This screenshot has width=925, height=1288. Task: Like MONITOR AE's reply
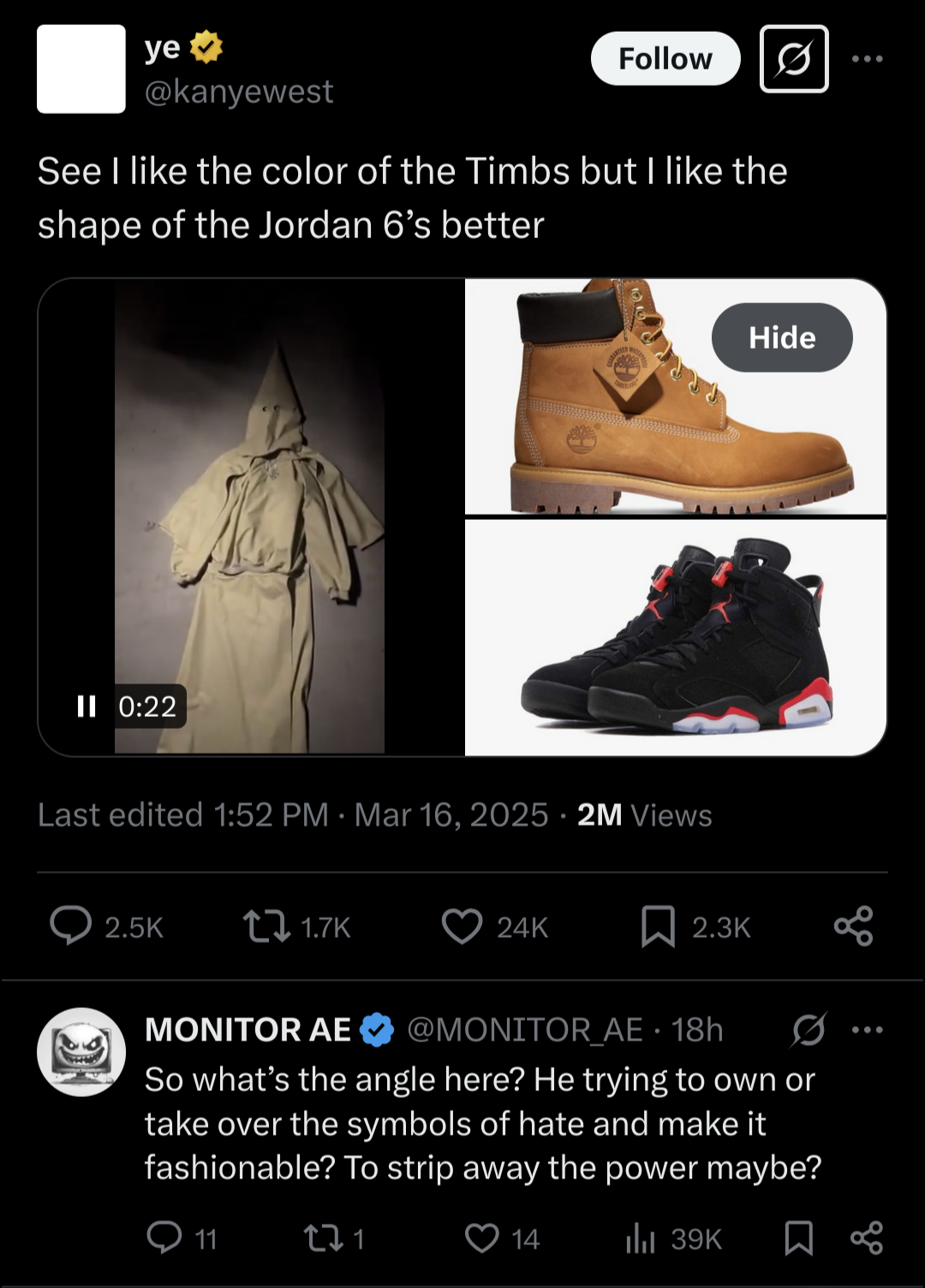pyautogui.click(x=482, y=1237)
